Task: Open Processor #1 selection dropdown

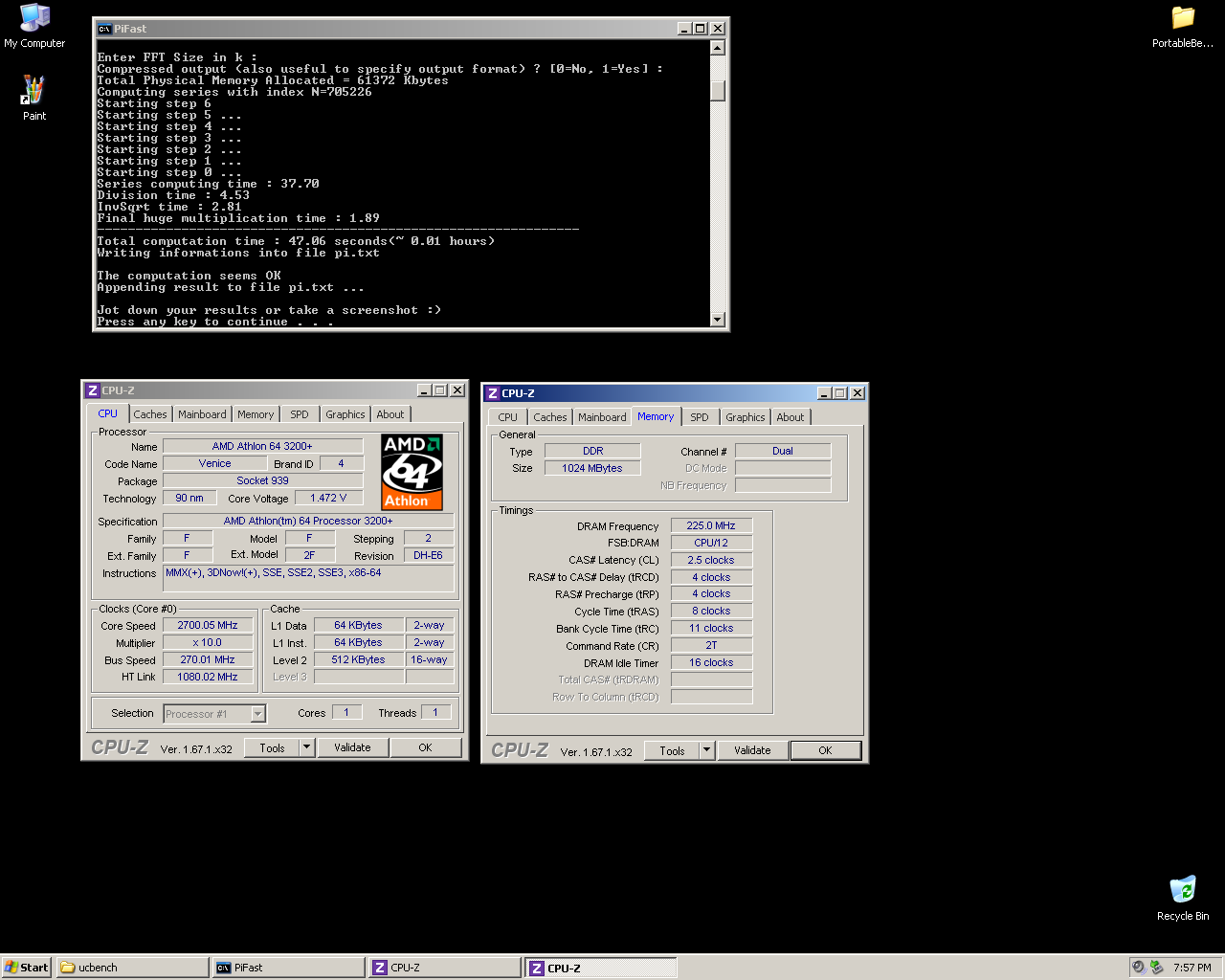Action: tap(214, 714)
